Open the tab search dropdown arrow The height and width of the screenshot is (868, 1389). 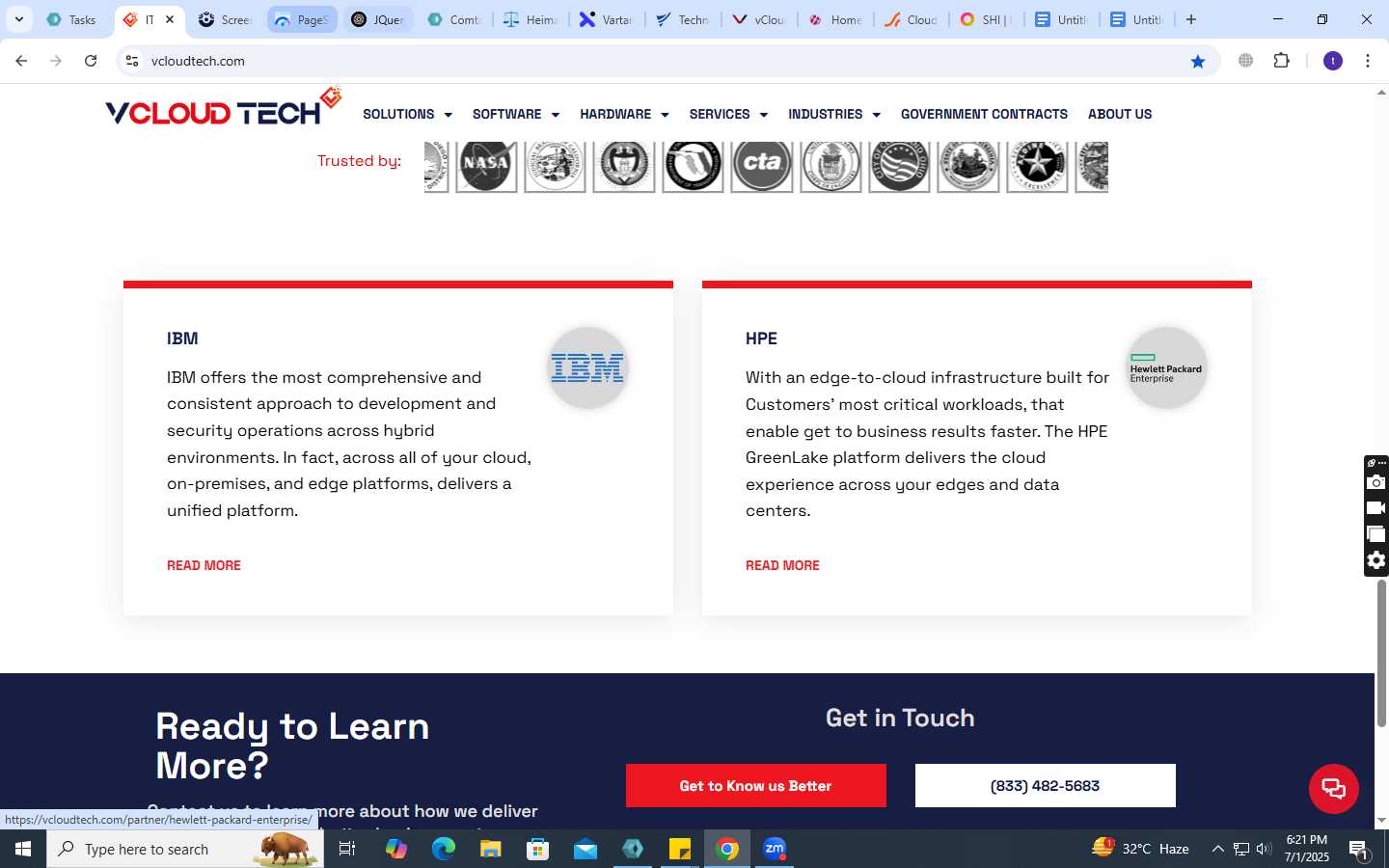[x=19, y=19]
